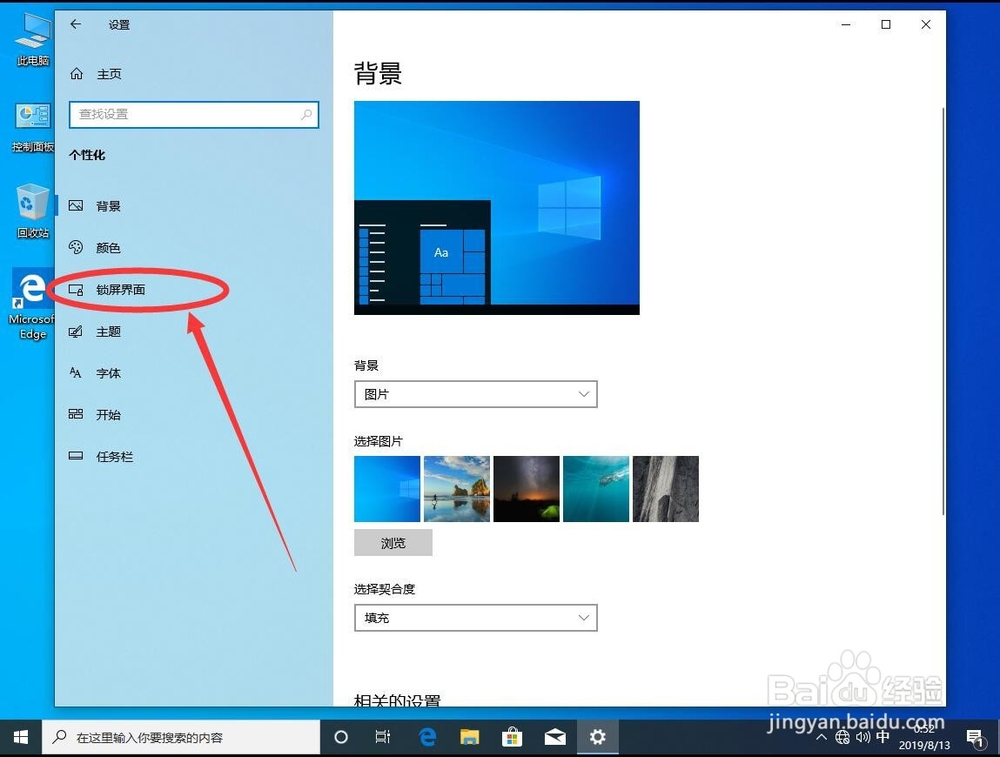Click the 浏览 browse button

click(x=393, y=543)
